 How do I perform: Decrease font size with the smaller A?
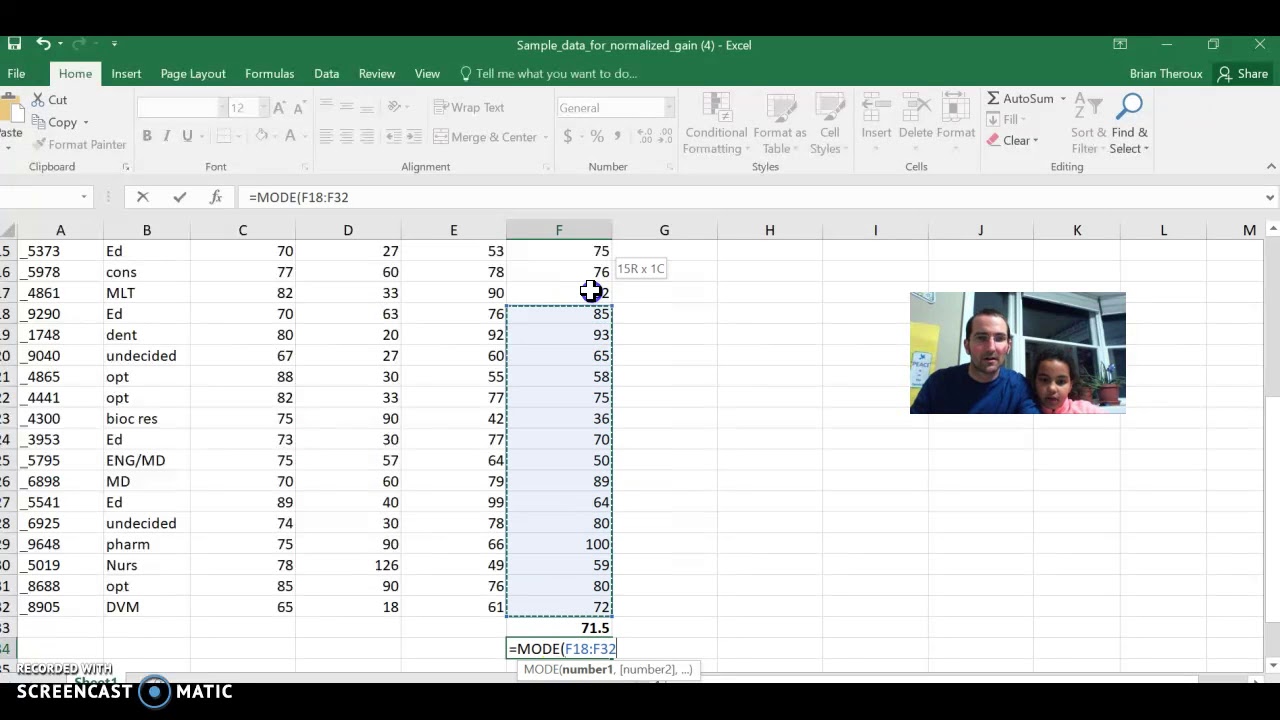(301, 108)
